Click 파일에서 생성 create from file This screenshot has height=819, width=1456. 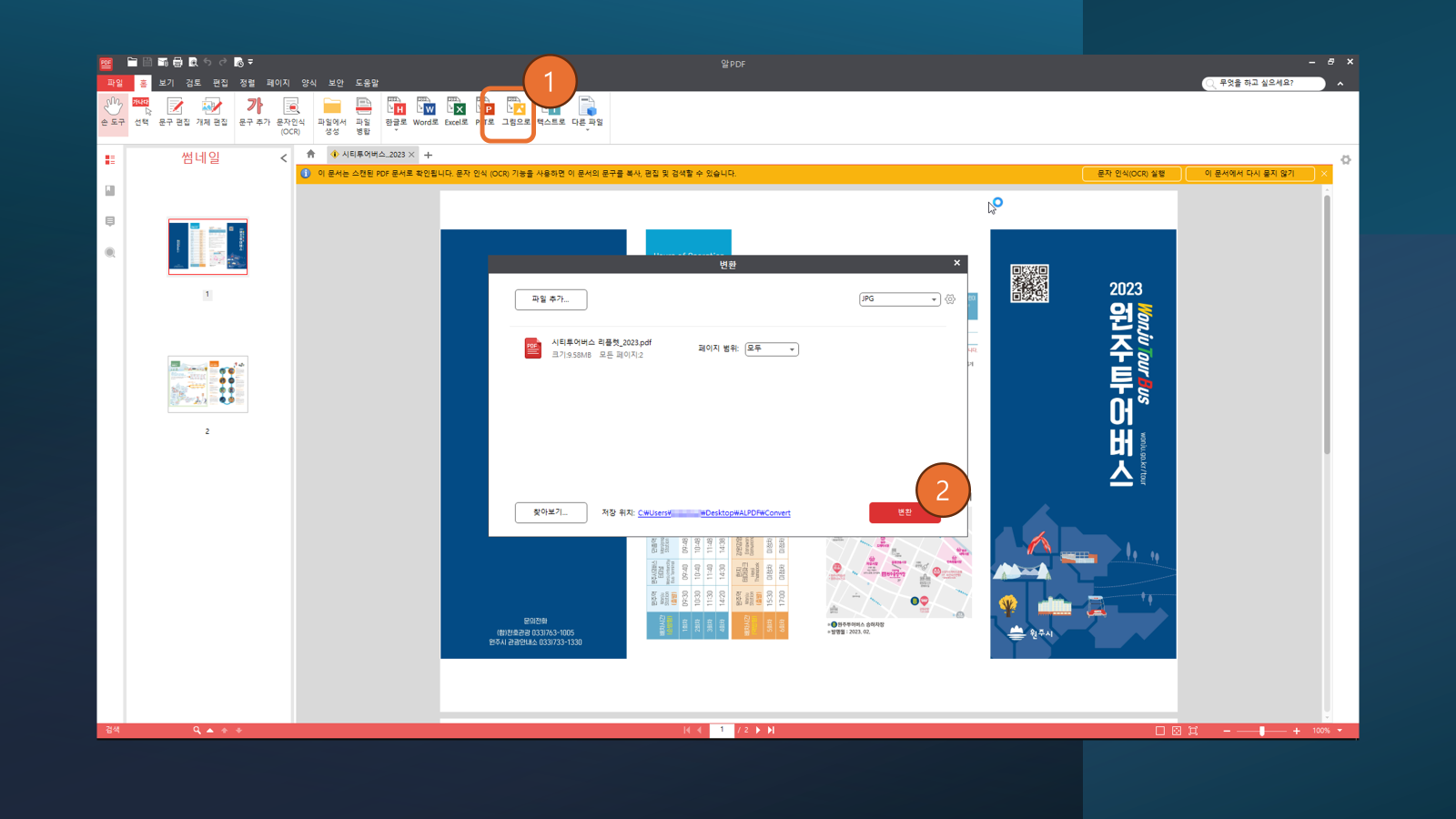point(332,116)
